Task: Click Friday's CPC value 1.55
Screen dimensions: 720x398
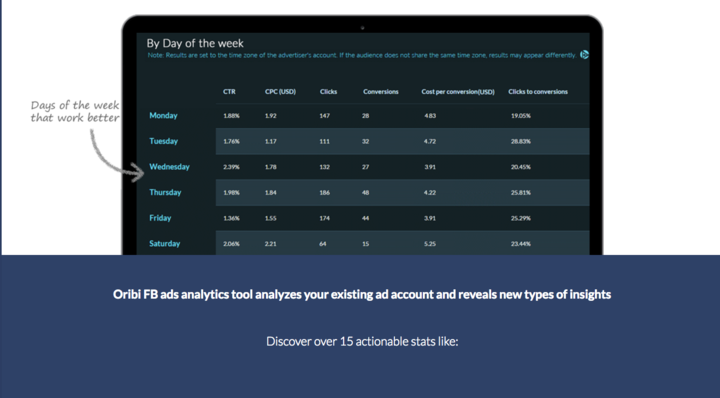Action: click(270, 219)
